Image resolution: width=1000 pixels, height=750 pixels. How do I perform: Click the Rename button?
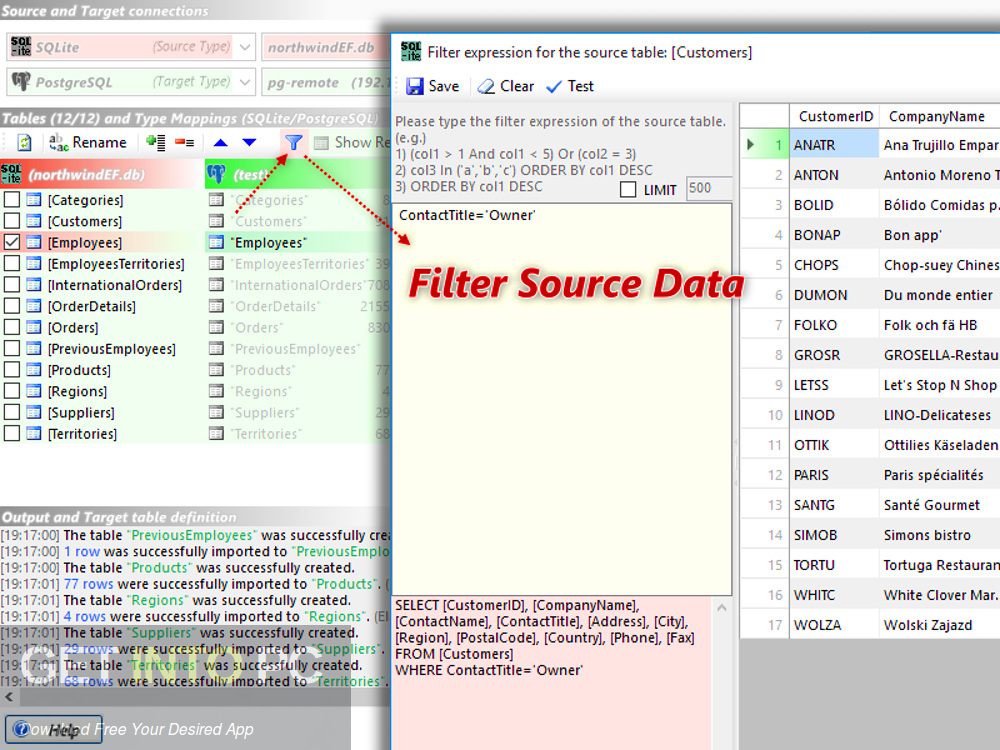click(88, 142)
